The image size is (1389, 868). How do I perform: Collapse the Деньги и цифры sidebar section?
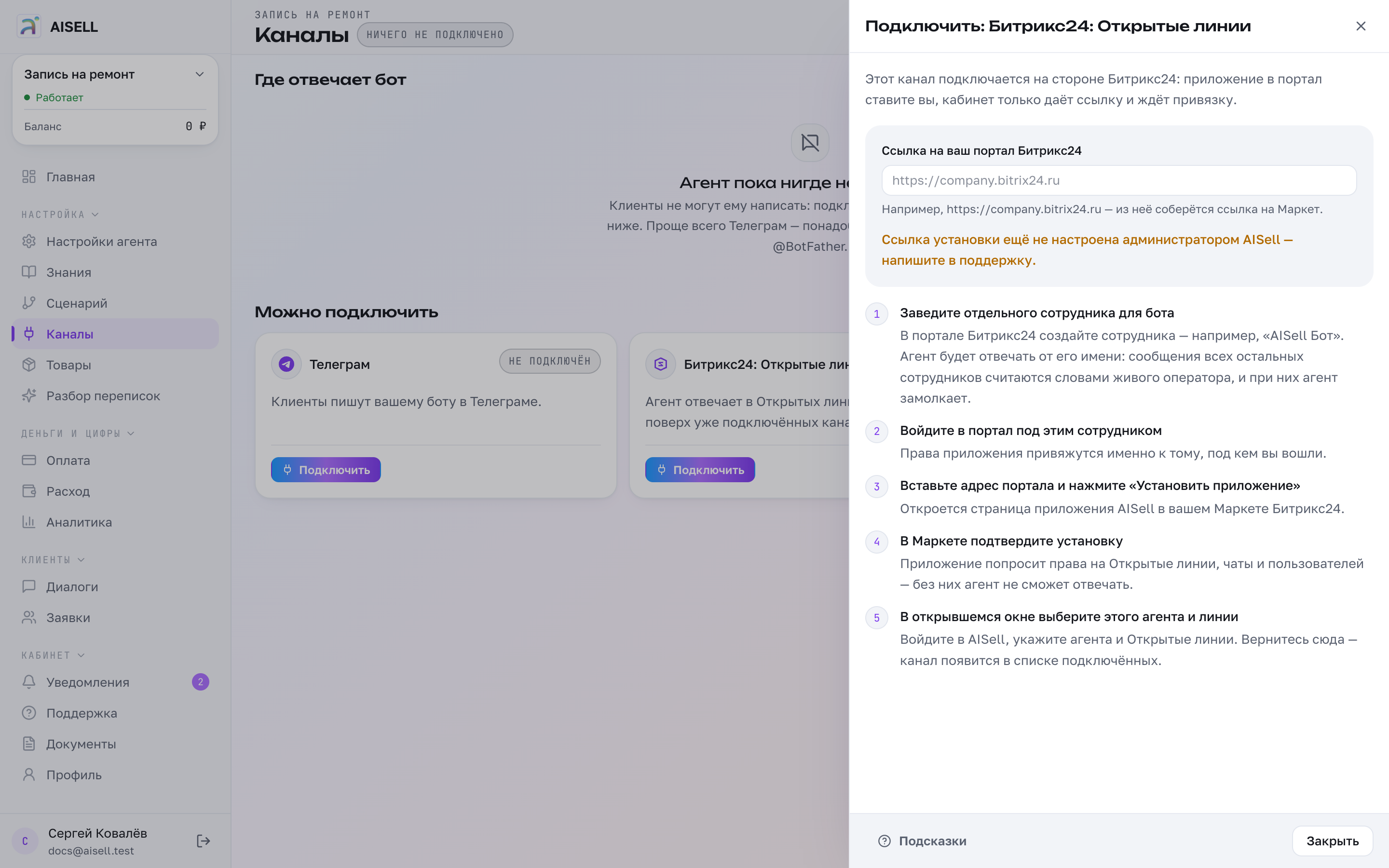click(78, 434)
